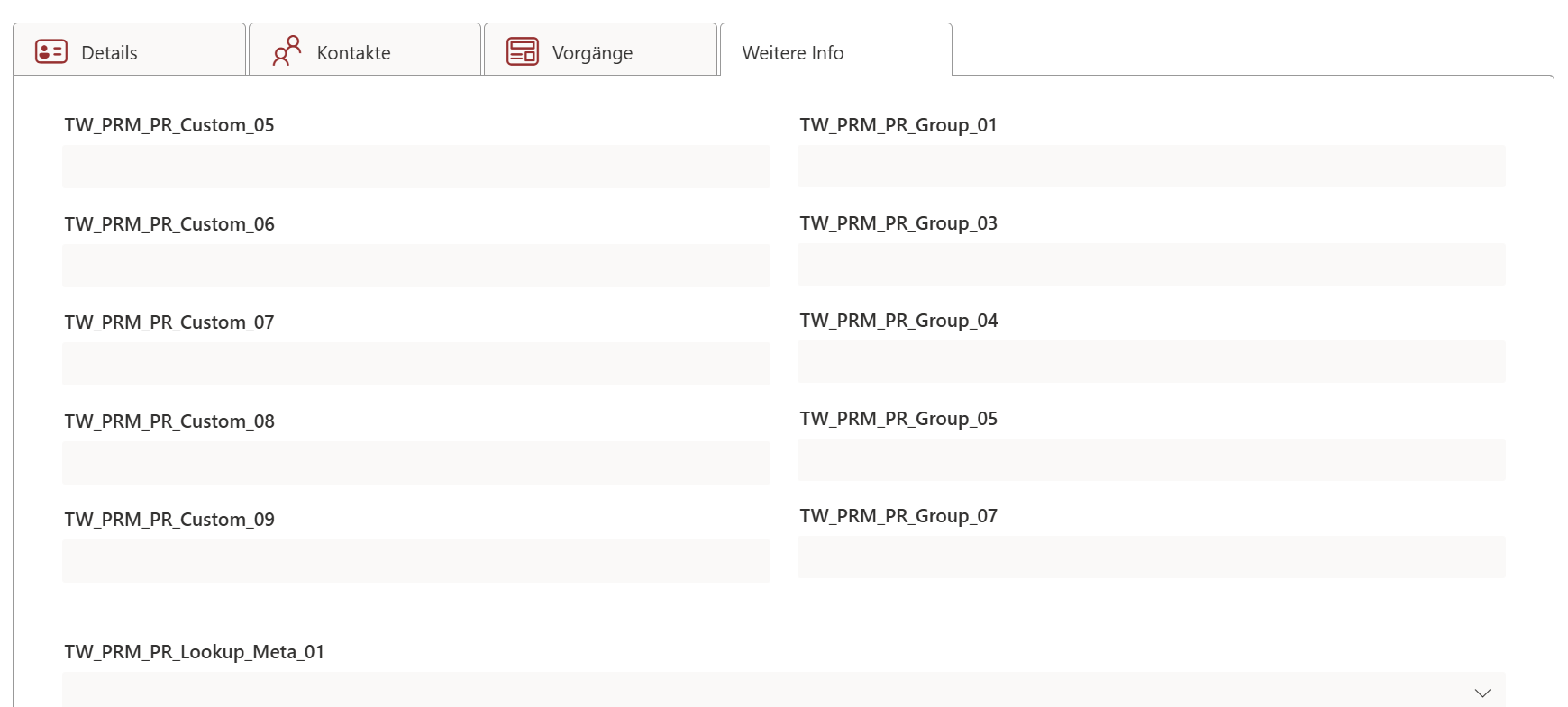1568x707 pixels.
Task: Expand the TW_PRM_PR_Lookup_Meta_01 dropdown chevron
Action: (1482, 693)
